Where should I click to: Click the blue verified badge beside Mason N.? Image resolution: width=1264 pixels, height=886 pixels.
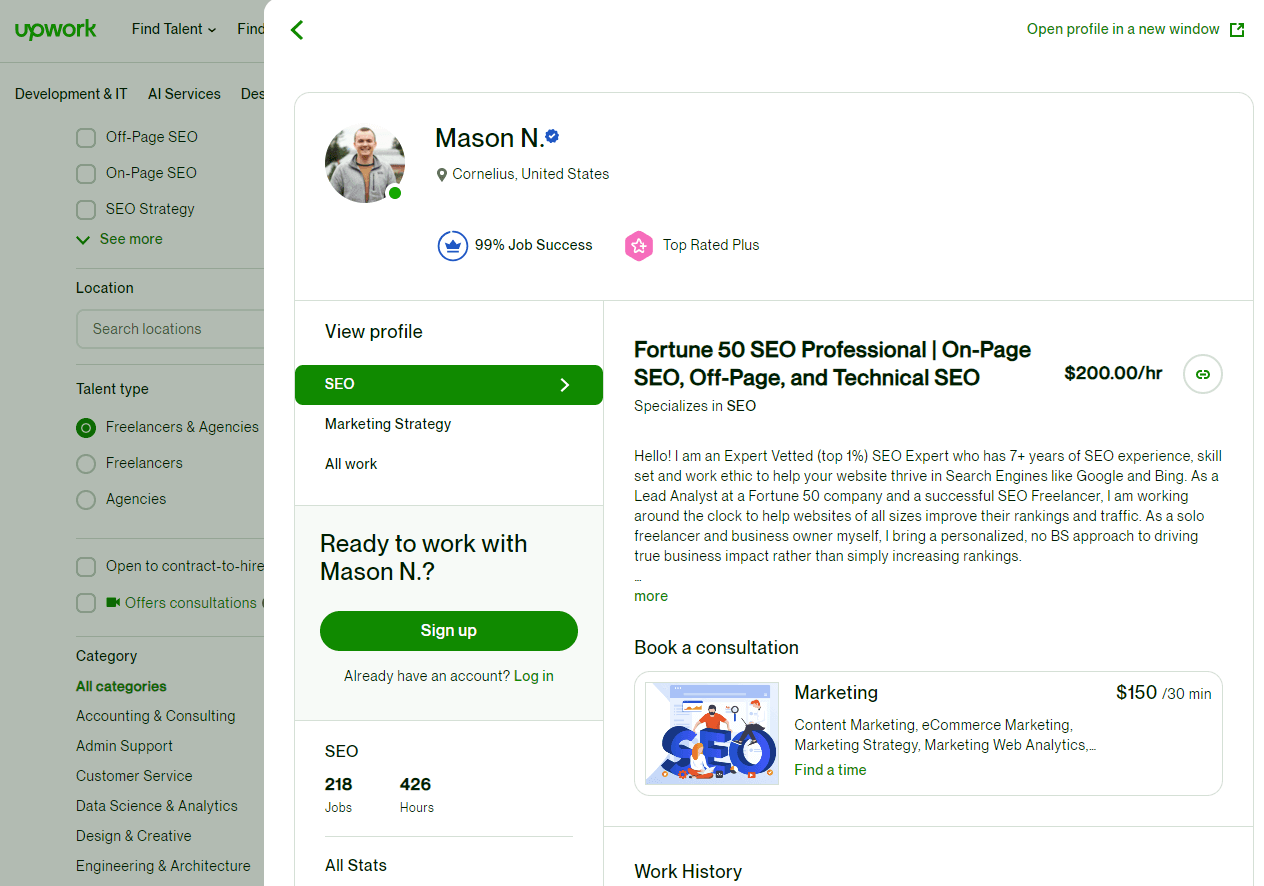point(552,136)
